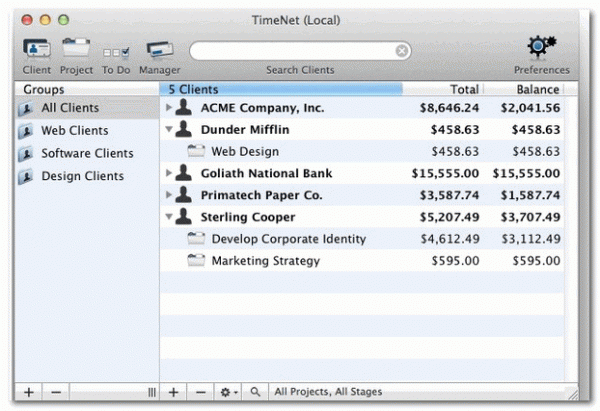Click Develop Corporate Identity balance $3,112.49

531,239
